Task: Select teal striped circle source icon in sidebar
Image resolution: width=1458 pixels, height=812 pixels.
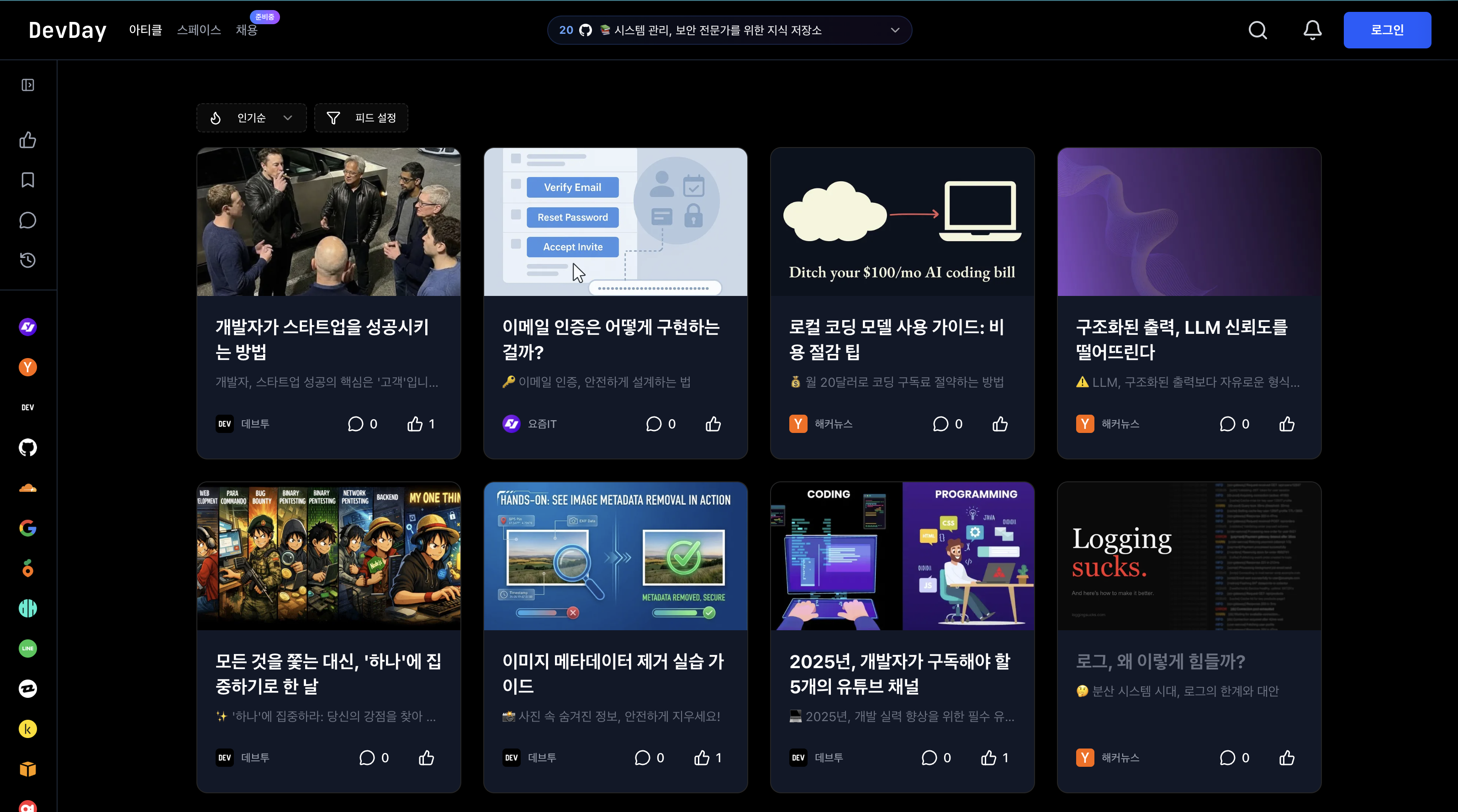Action: 28,608
